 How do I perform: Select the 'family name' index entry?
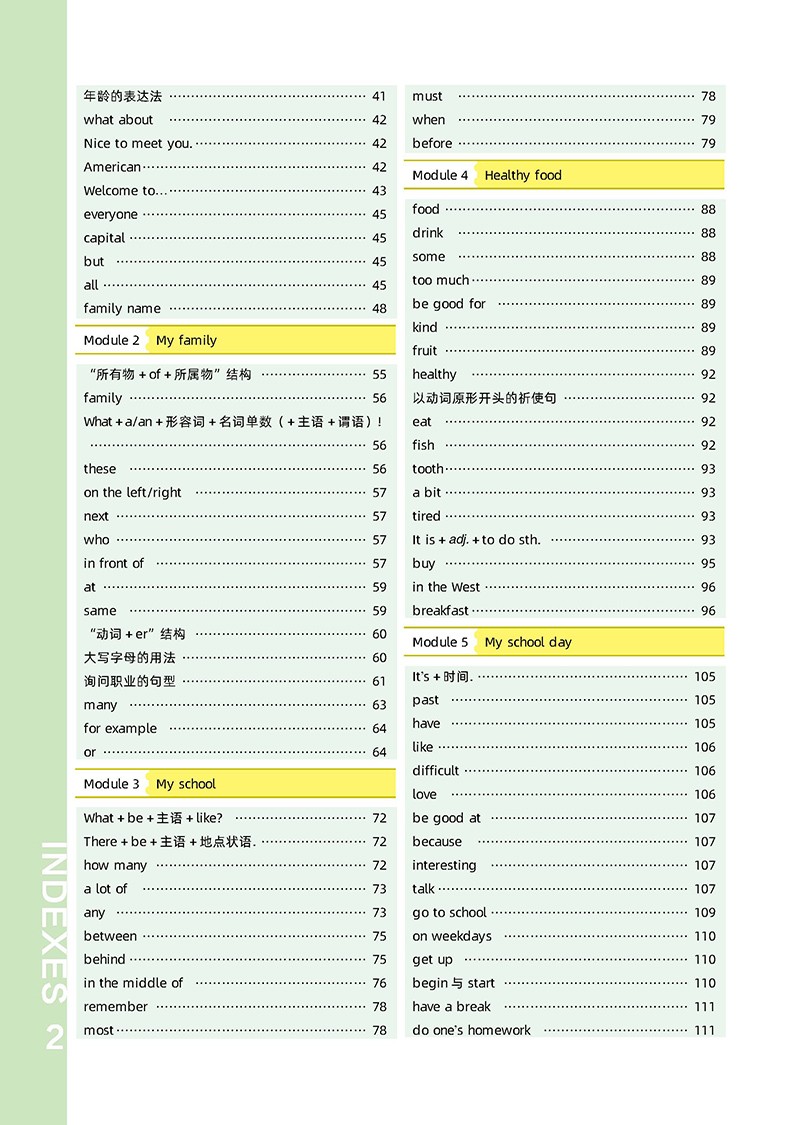coord(122,309)
